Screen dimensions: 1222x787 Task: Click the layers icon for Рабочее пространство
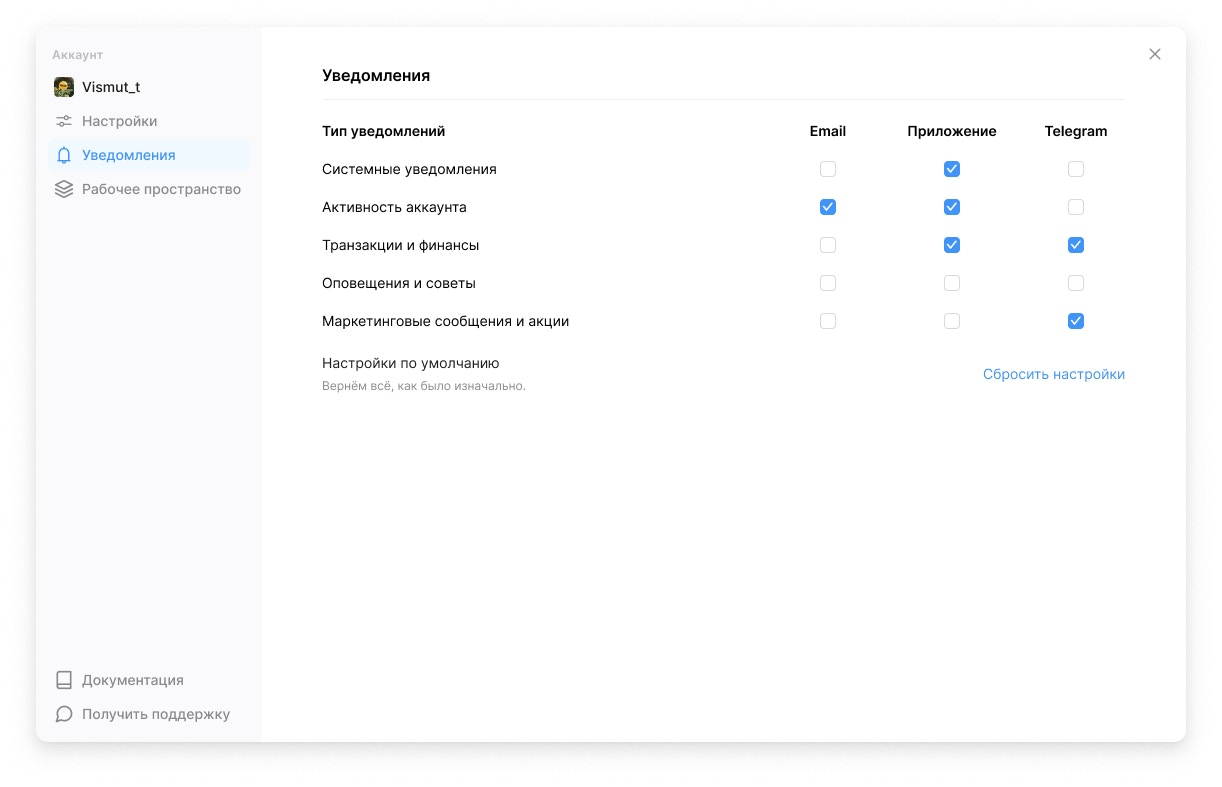click(63, 189)
